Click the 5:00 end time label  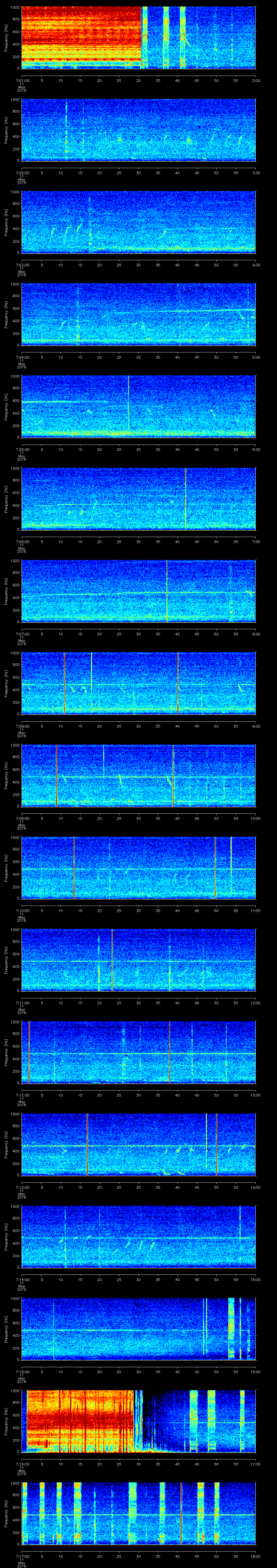[x=256, y=357]
